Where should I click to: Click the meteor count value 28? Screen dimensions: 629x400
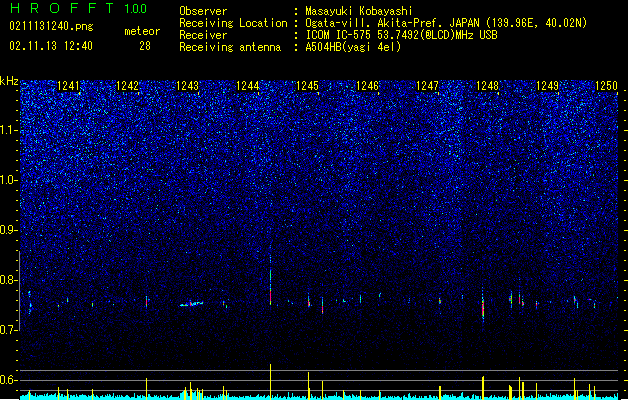[145, 46]
